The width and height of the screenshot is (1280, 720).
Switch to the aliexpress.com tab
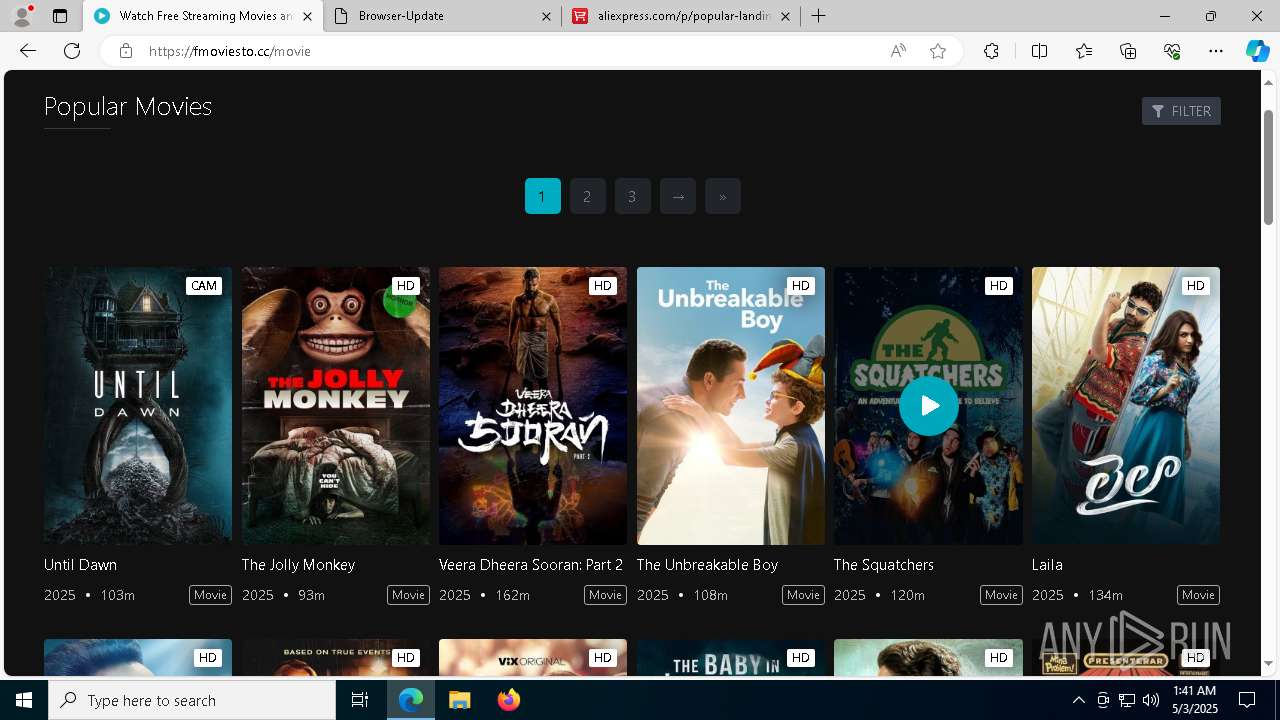(x=682, y=16)
